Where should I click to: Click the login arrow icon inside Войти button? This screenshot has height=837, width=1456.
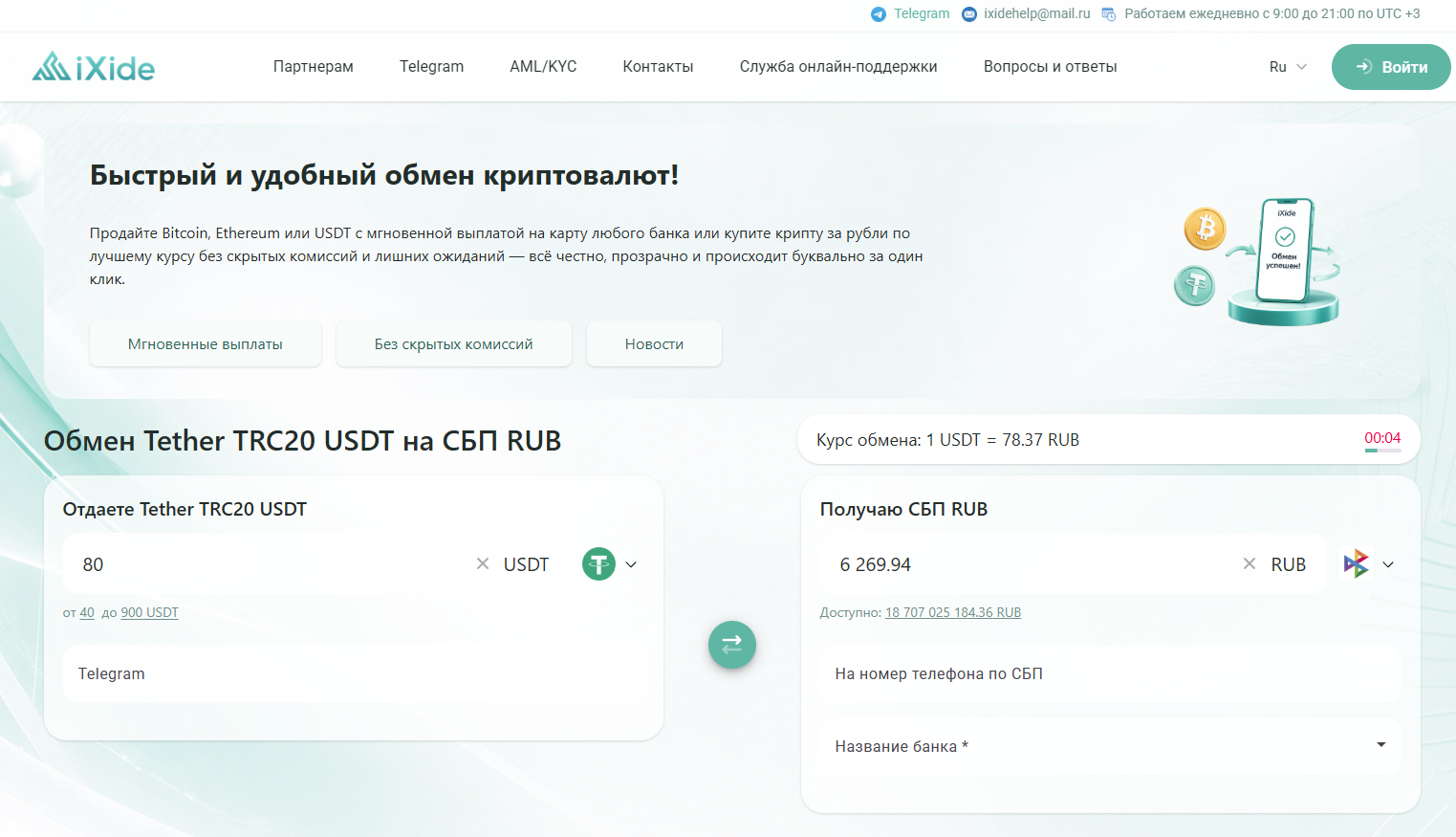pyautogui.click(x=1362, y=66)
